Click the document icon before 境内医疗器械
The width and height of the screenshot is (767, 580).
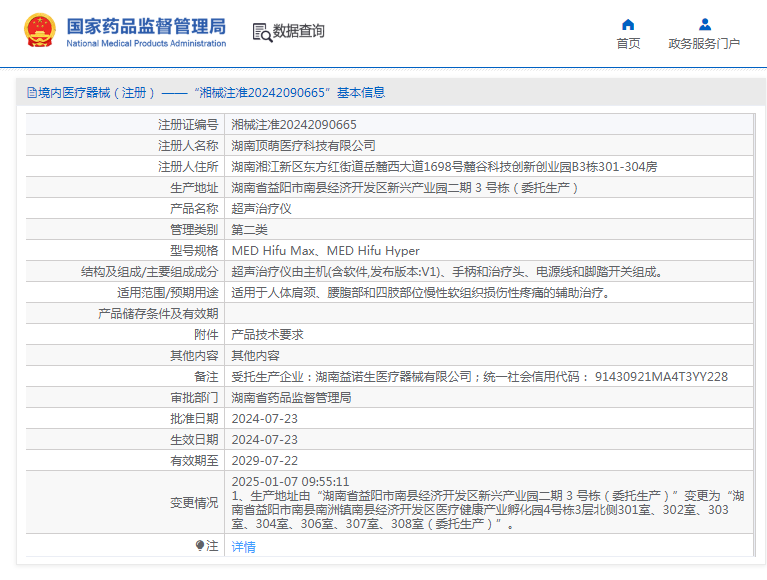pyautogui.click(x=31, y=93)
